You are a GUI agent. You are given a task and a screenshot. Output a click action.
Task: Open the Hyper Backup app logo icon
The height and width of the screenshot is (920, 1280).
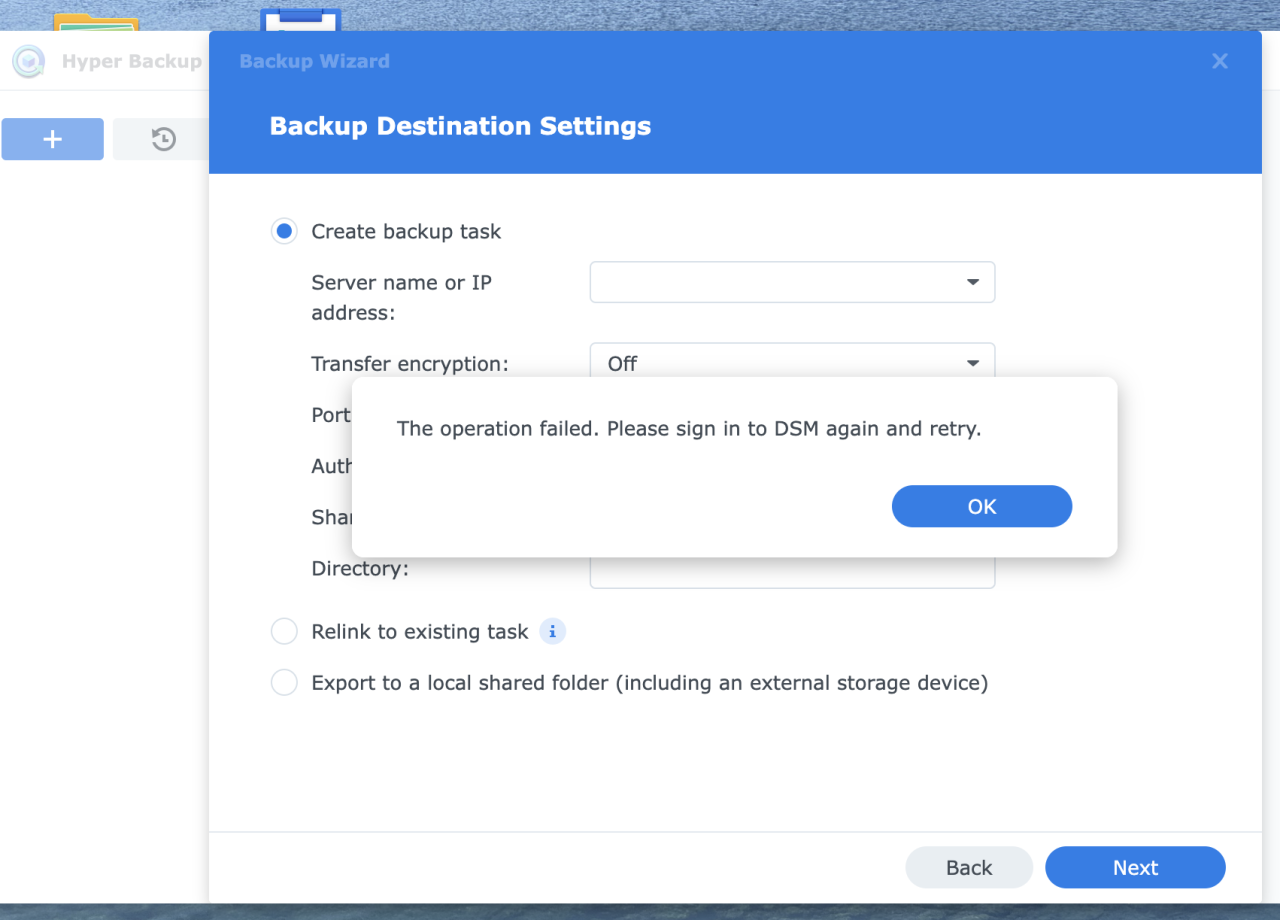pos(29,61)
